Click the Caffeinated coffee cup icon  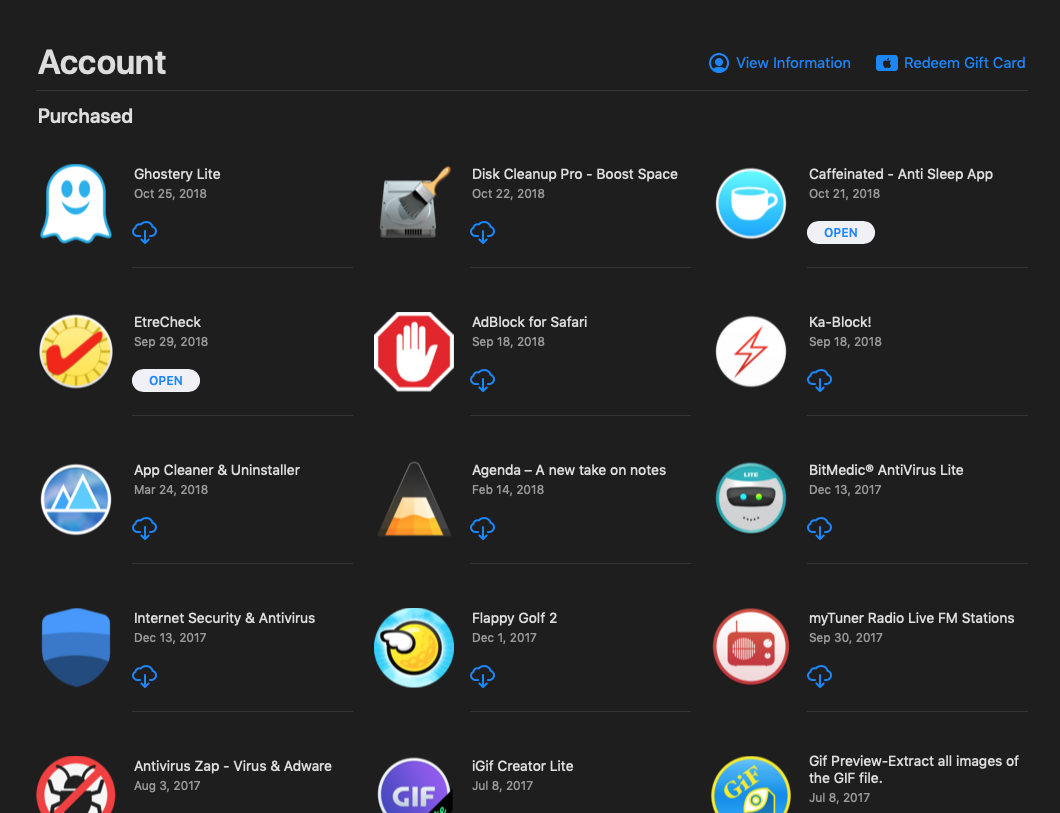pos(750,203)
